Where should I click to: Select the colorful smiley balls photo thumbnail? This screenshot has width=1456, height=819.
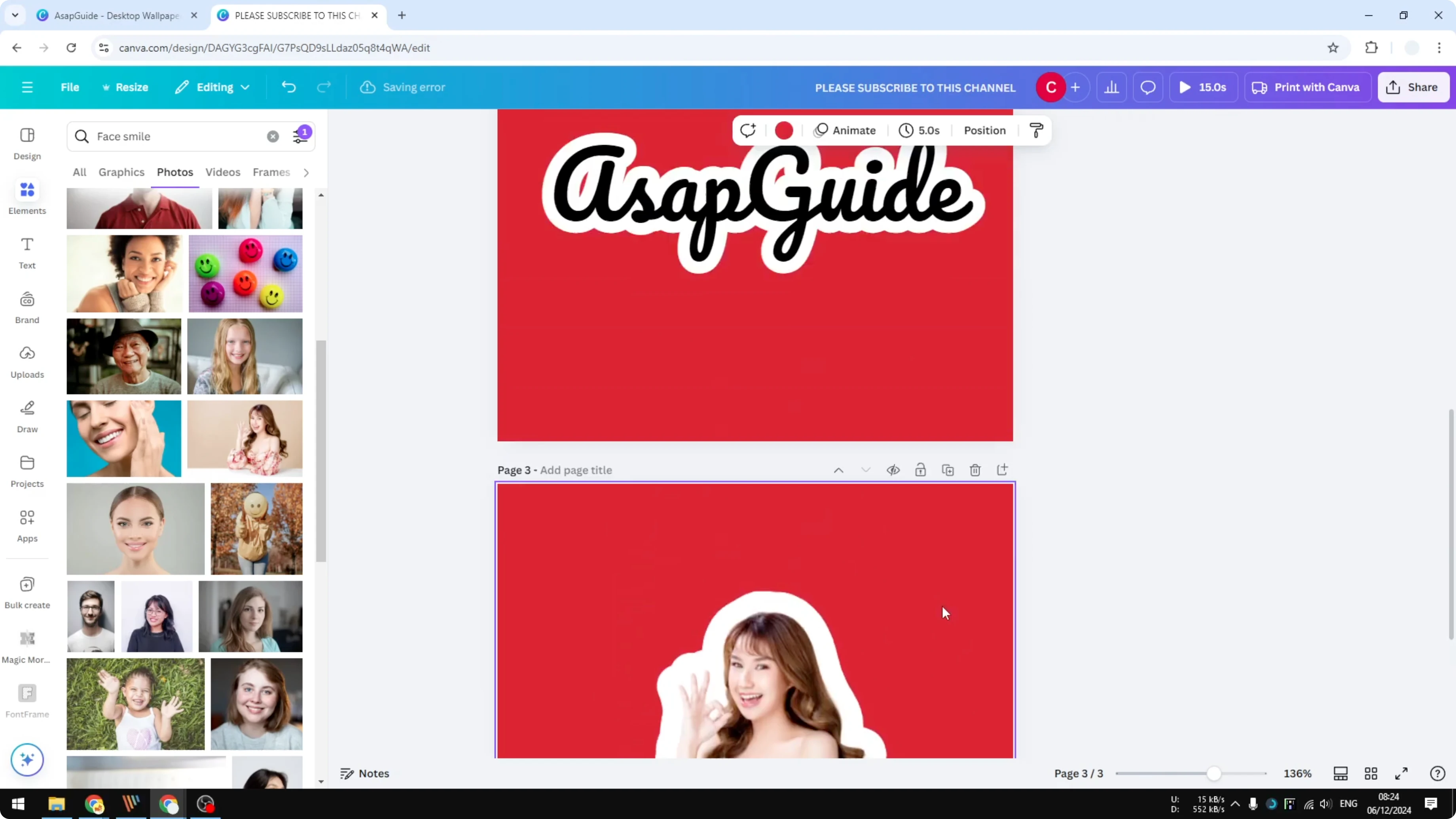(x=245, y=273)
